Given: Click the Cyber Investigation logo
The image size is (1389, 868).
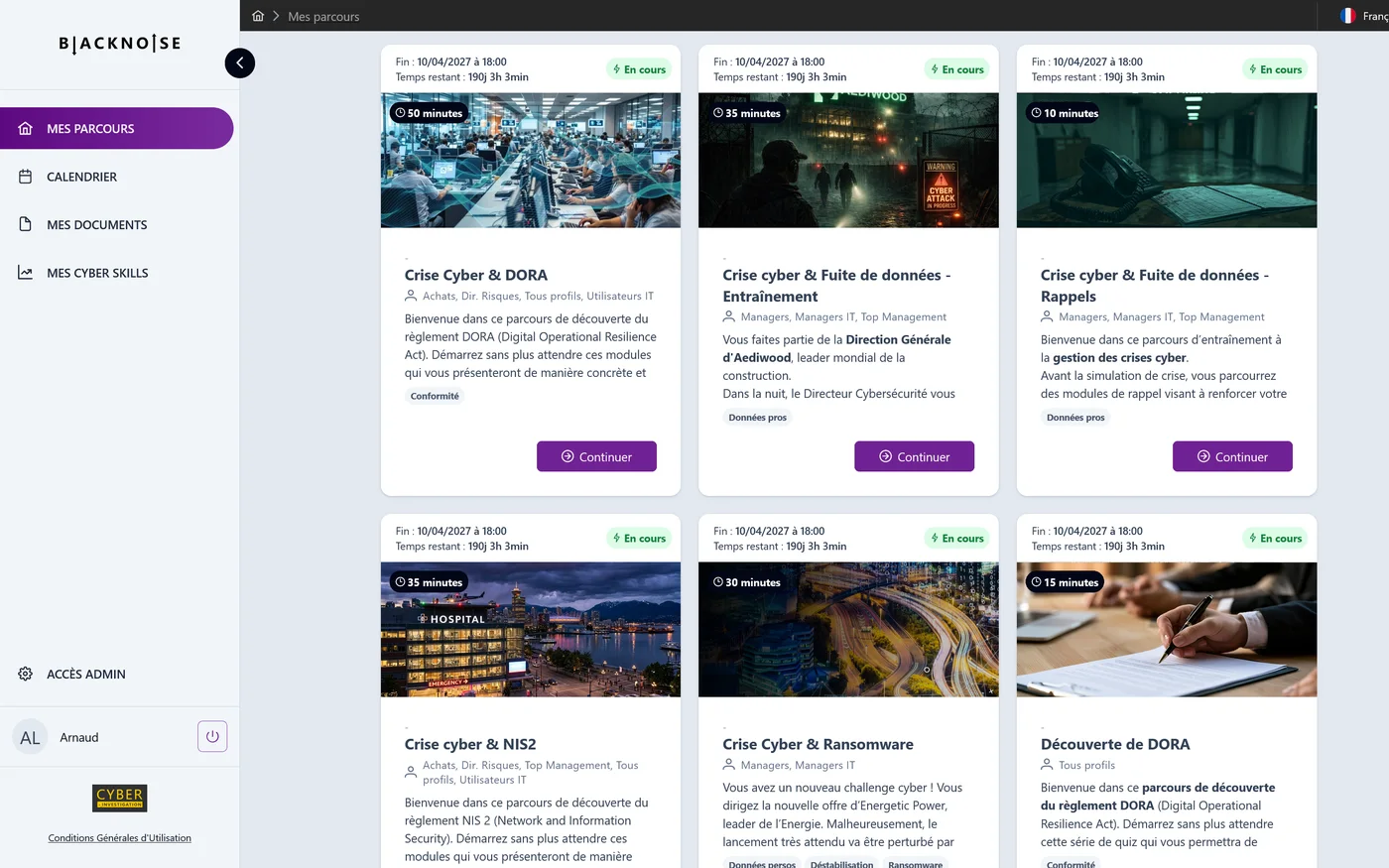Looking at the screenshot, I should 120,798.
